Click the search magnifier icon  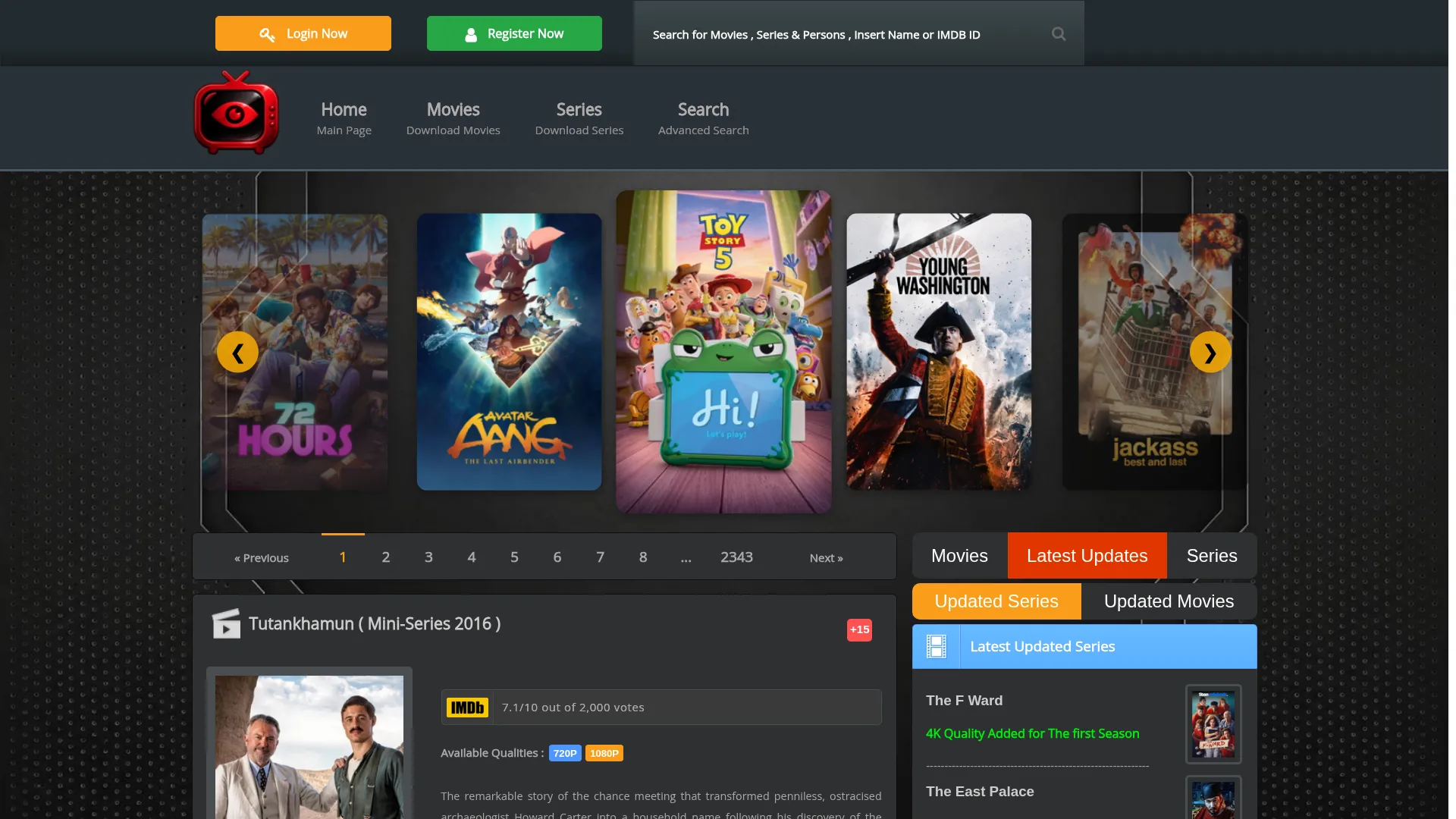[1059, 34]
